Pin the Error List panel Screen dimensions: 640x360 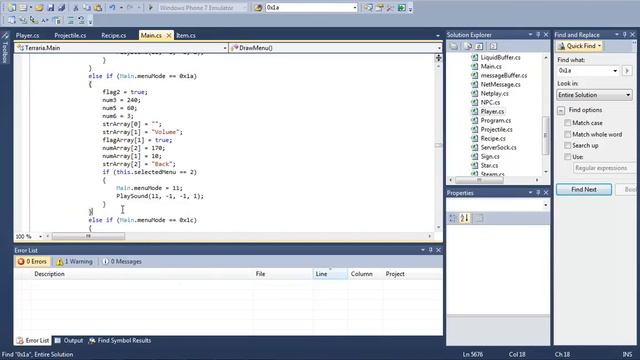431,250
